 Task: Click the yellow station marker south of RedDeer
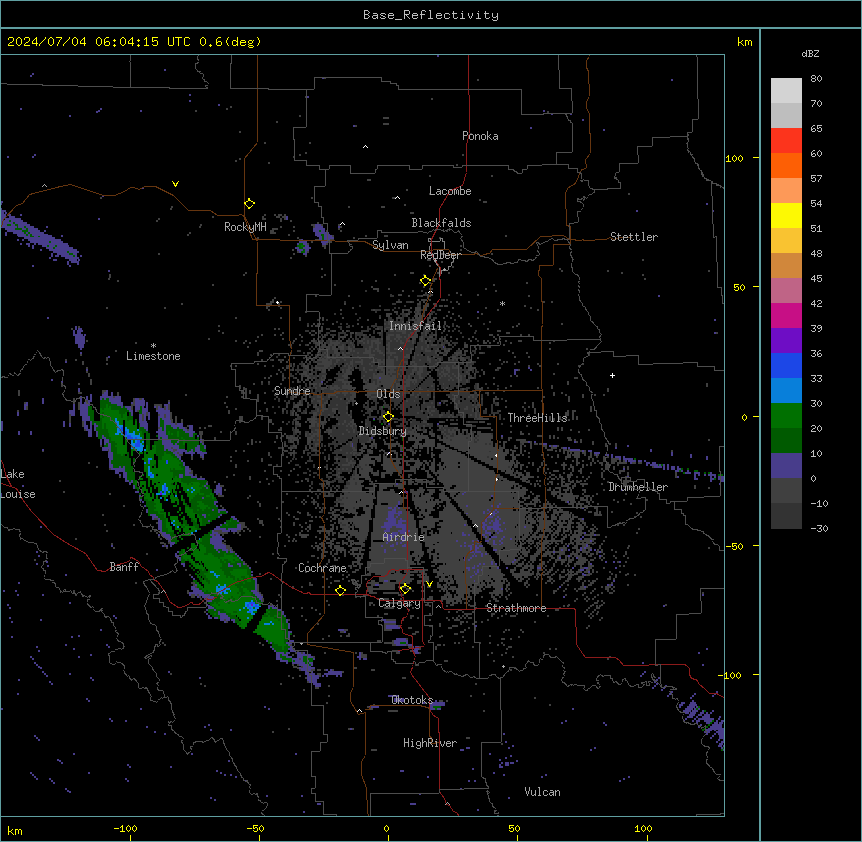[425, 281]
